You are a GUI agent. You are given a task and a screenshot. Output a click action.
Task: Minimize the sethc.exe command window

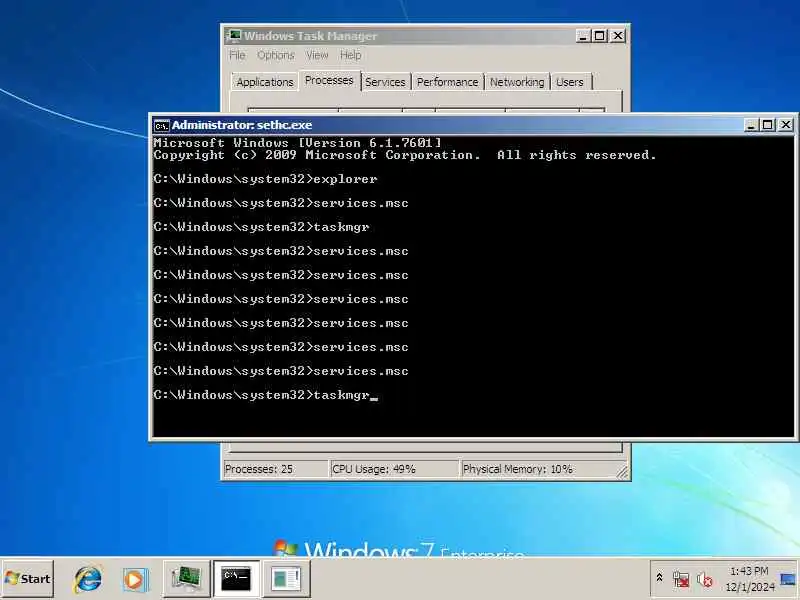[751, 125]
